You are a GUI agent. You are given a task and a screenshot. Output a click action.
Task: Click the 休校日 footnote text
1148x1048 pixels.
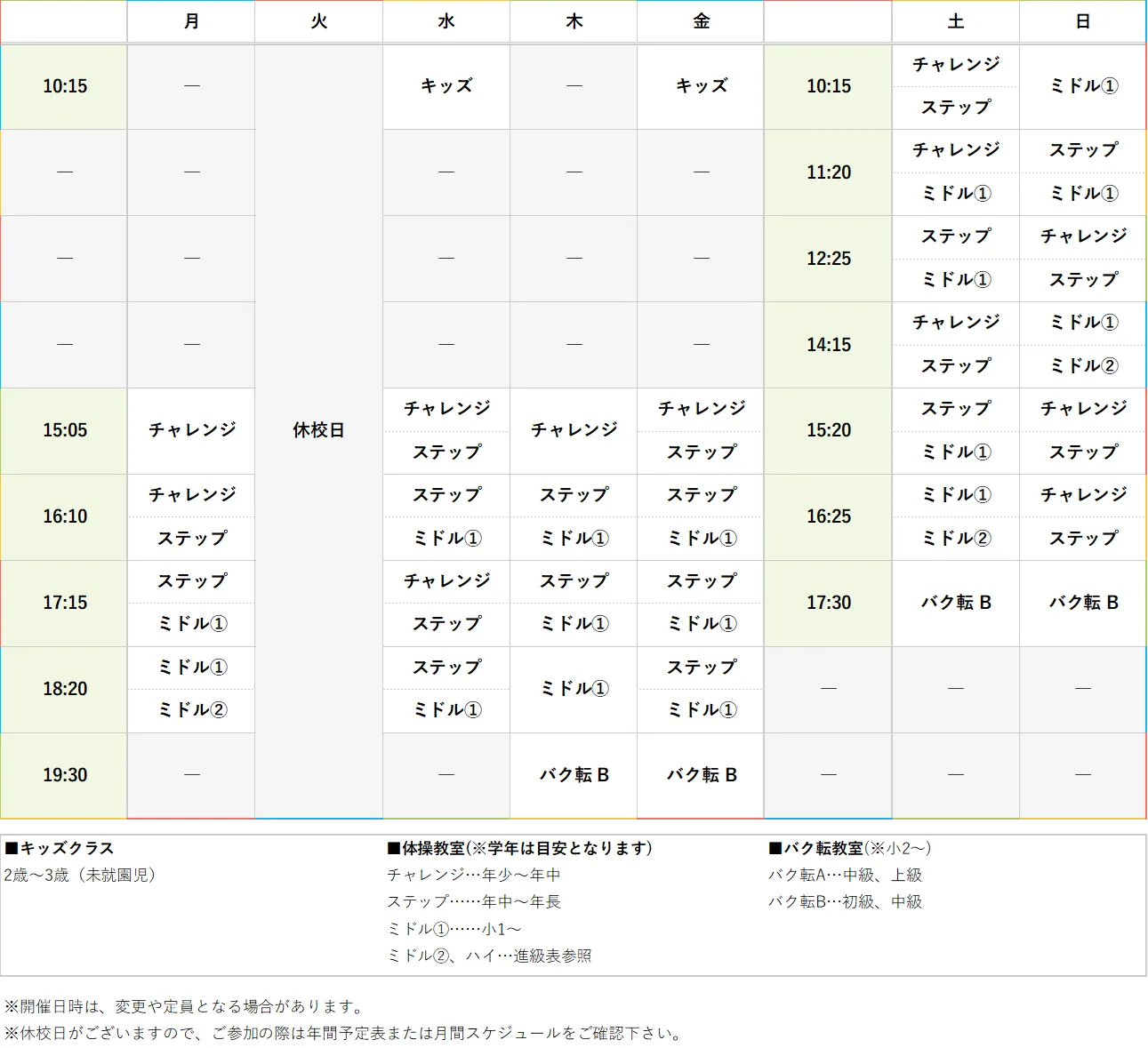tap(341, 1033)
